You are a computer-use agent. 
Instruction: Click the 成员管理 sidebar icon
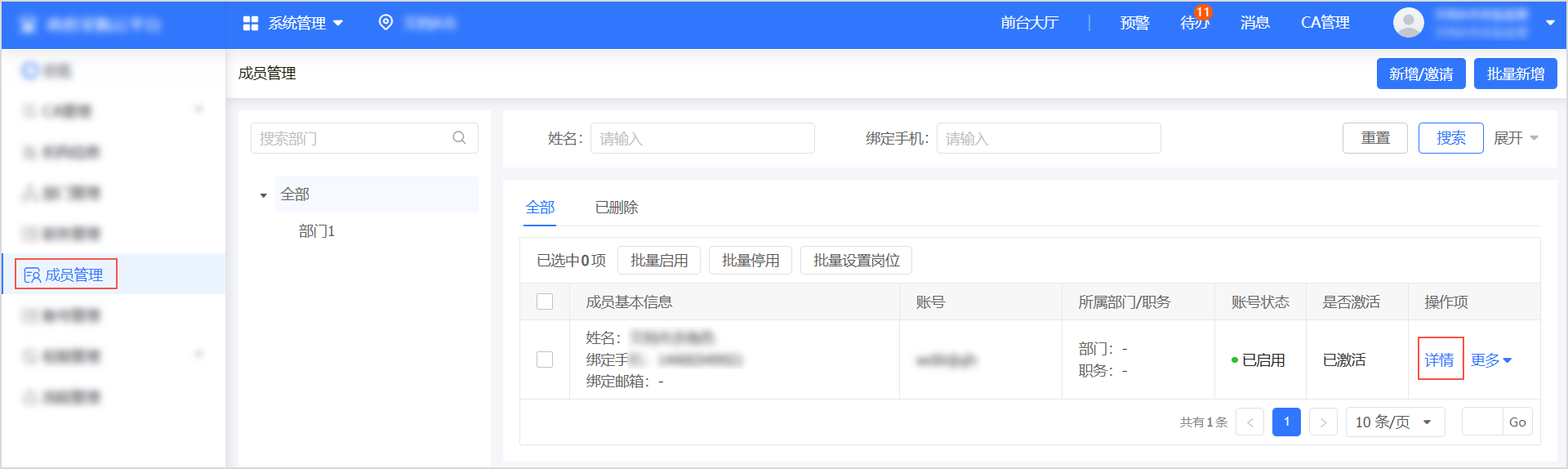(32, 275)
